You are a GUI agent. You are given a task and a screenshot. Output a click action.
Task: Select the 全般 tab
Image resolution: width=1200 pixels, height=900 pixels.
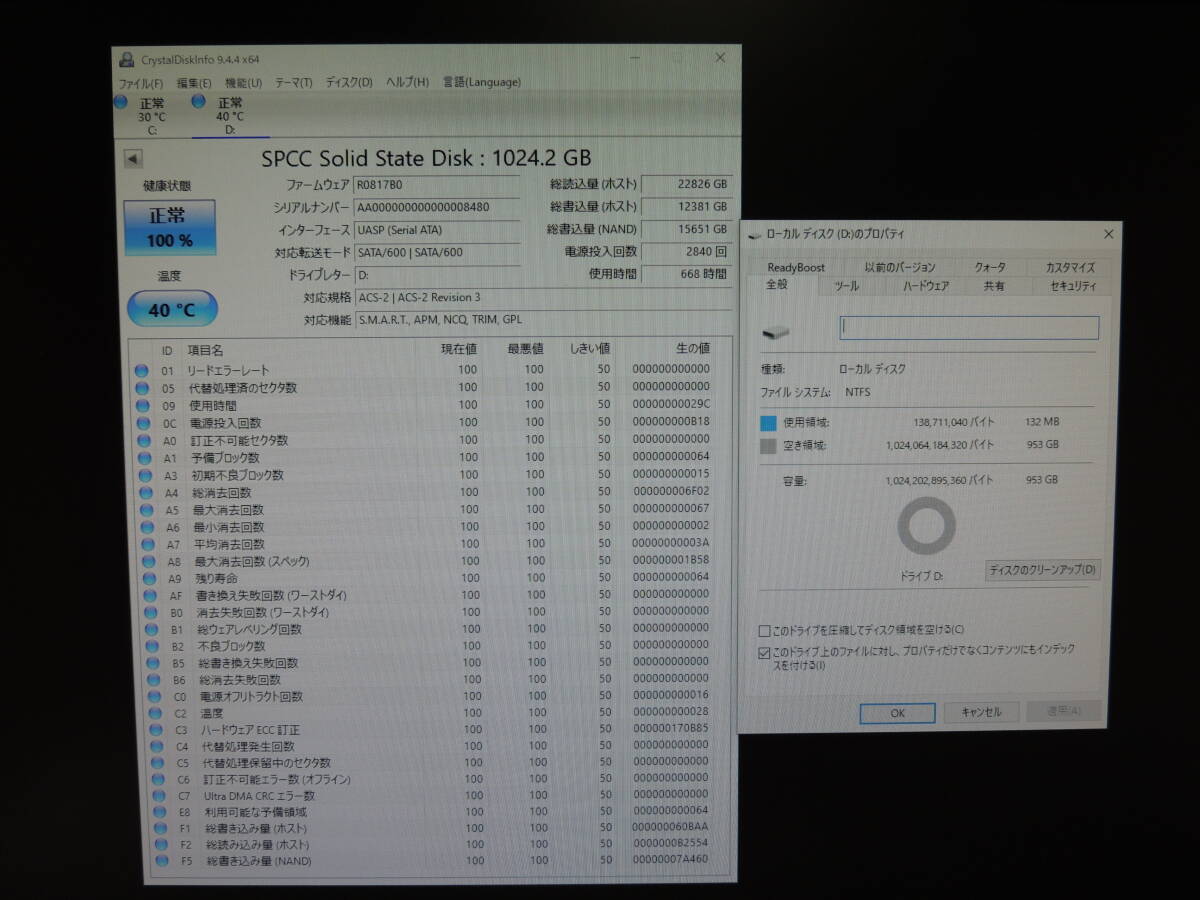[777, 285]
